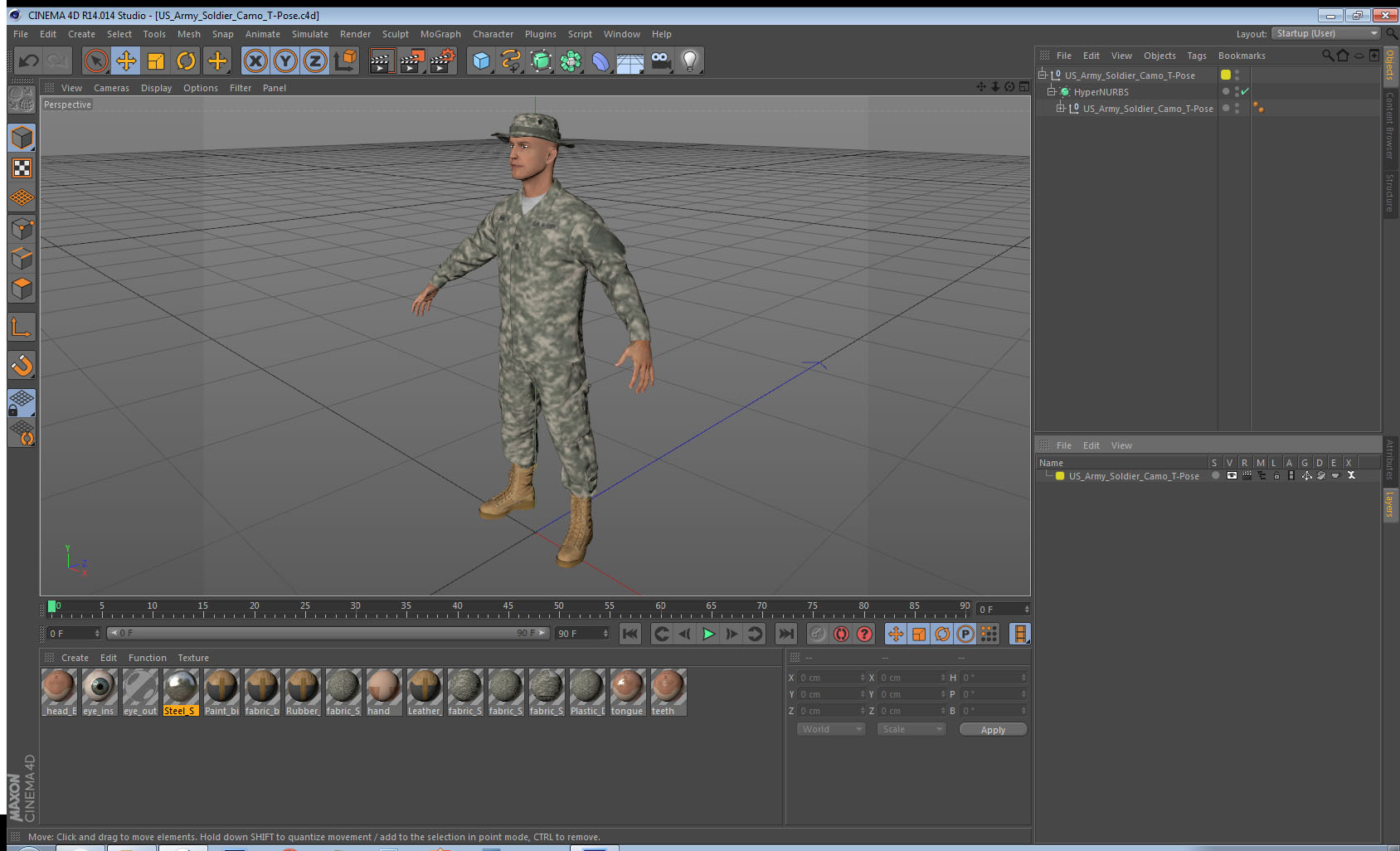1400x851 pixels.
Task: Toggle X axis lock
Action: pos(255,61)
